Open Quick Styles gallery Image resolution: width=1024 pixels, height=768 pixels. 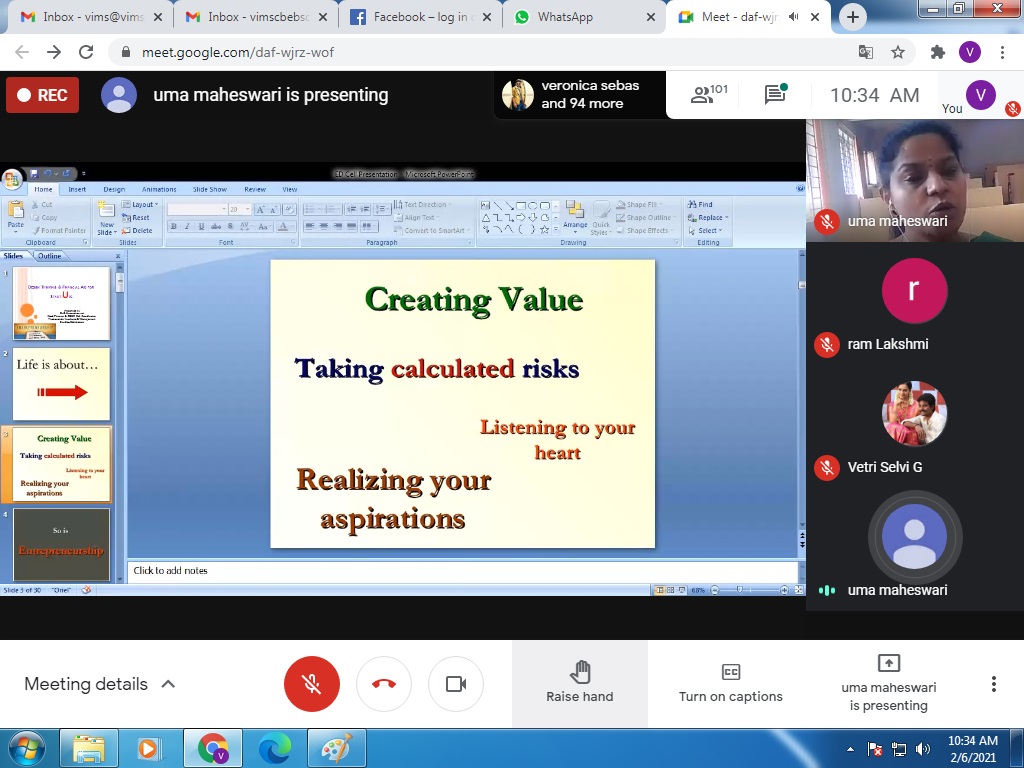point(600,219)
